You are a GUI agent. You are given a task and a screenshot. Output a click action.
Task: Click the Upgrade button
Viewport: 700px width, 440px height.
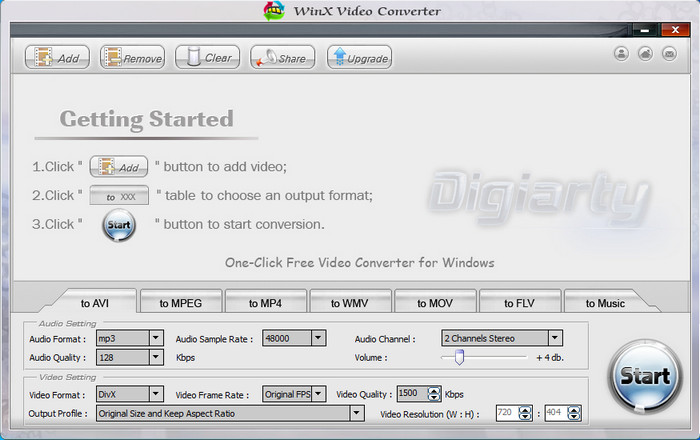358,58
